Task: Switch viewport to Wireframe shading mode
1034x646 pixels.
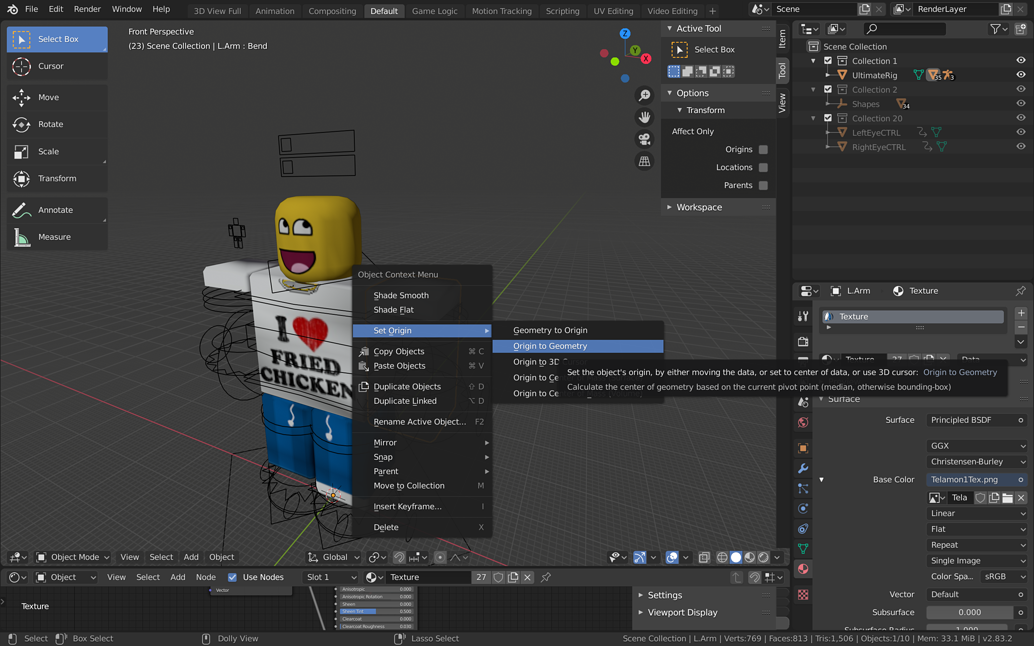Action: [x=722, y=557]
